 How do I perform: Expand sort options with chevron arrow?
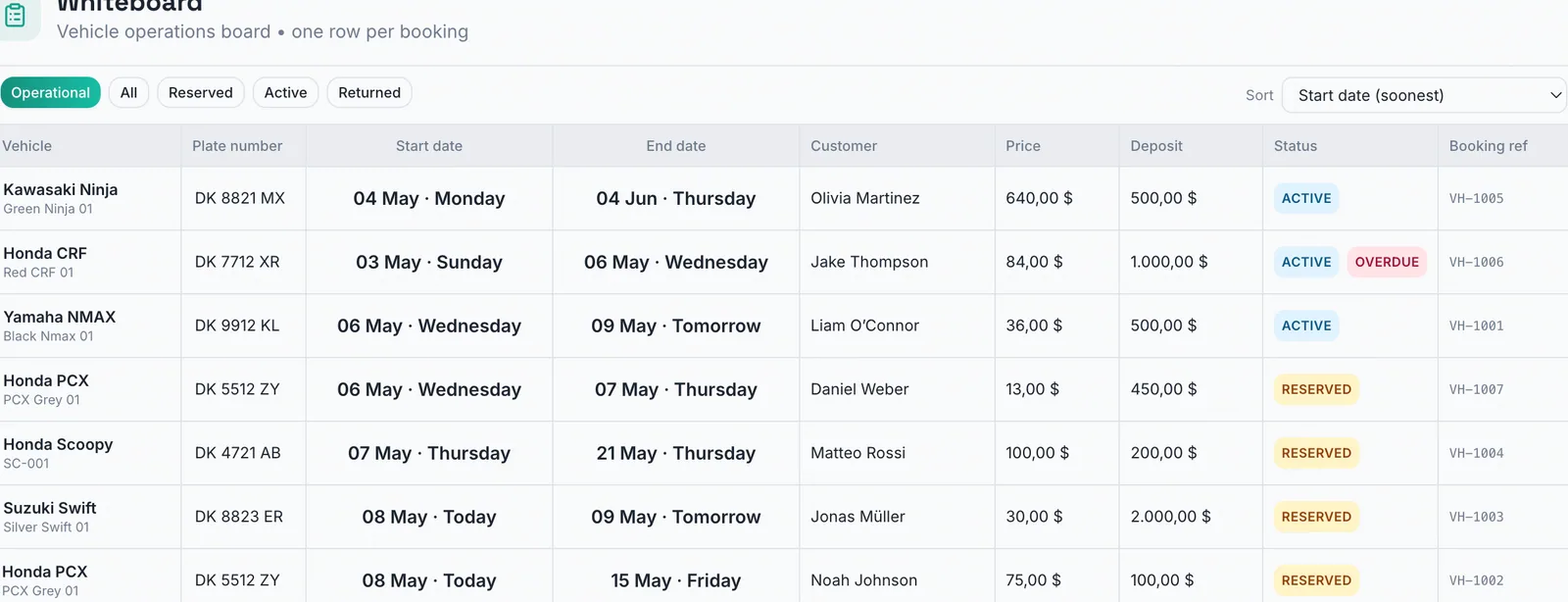coord(1555,95)
